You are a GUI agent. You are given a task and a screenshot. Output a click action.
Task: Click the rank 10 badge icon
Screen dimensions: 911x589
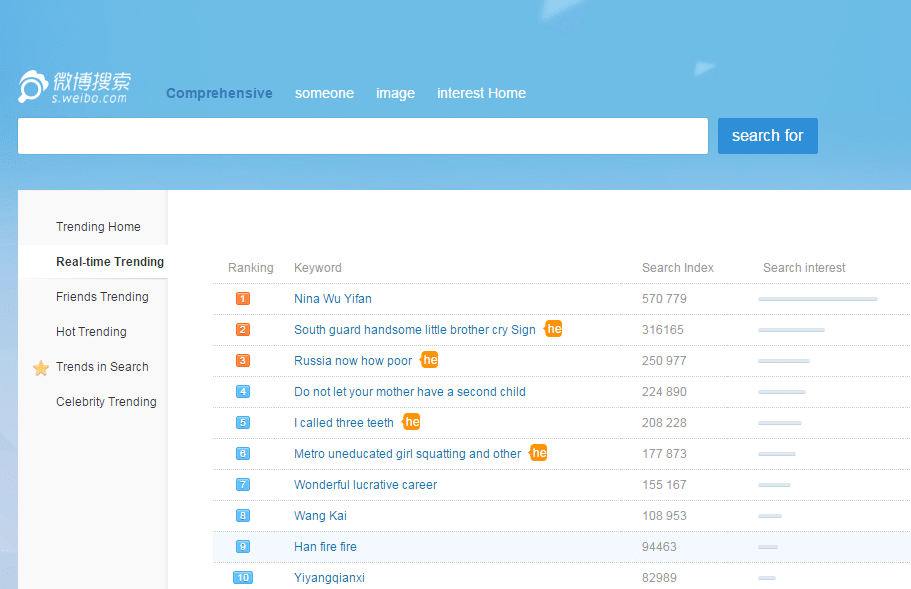243,578
